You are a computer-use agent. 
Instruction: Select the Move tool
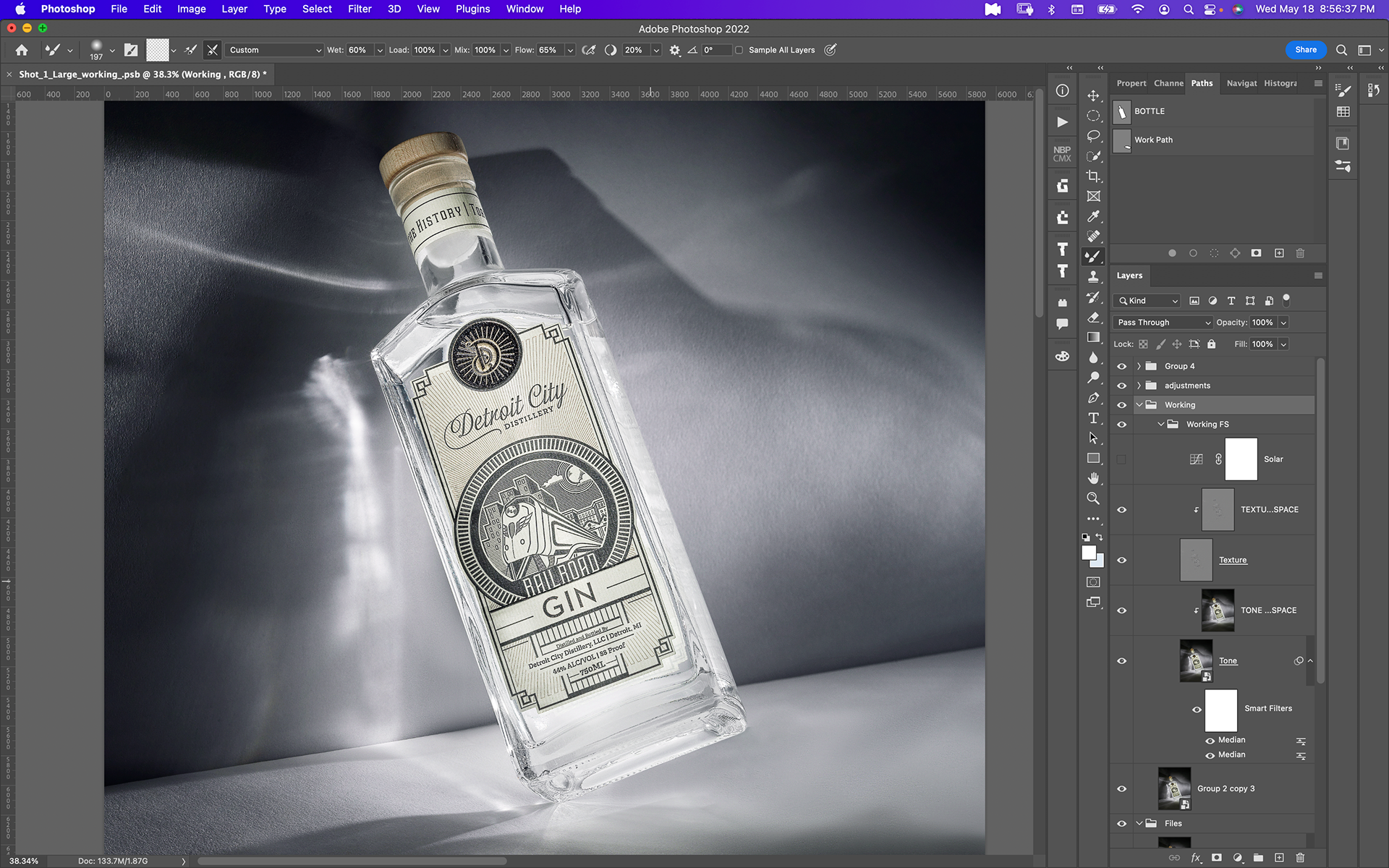coord(1093,95)
